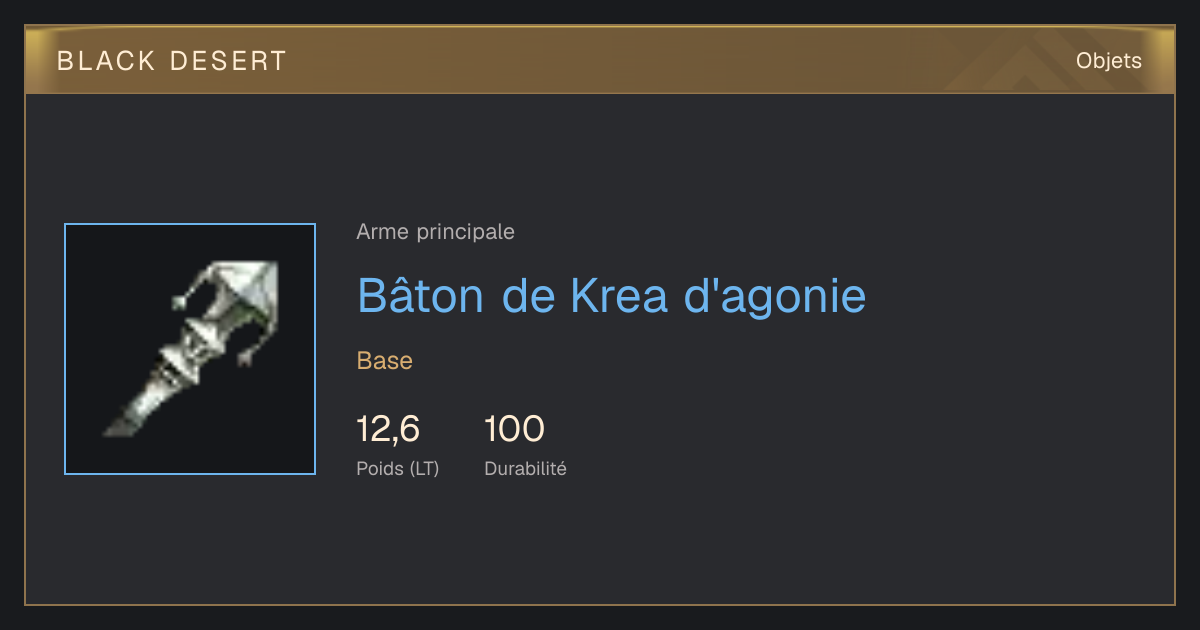Open the Objets section link
Viewport: 1200px width, 630px height.
tap(1108, 61)
